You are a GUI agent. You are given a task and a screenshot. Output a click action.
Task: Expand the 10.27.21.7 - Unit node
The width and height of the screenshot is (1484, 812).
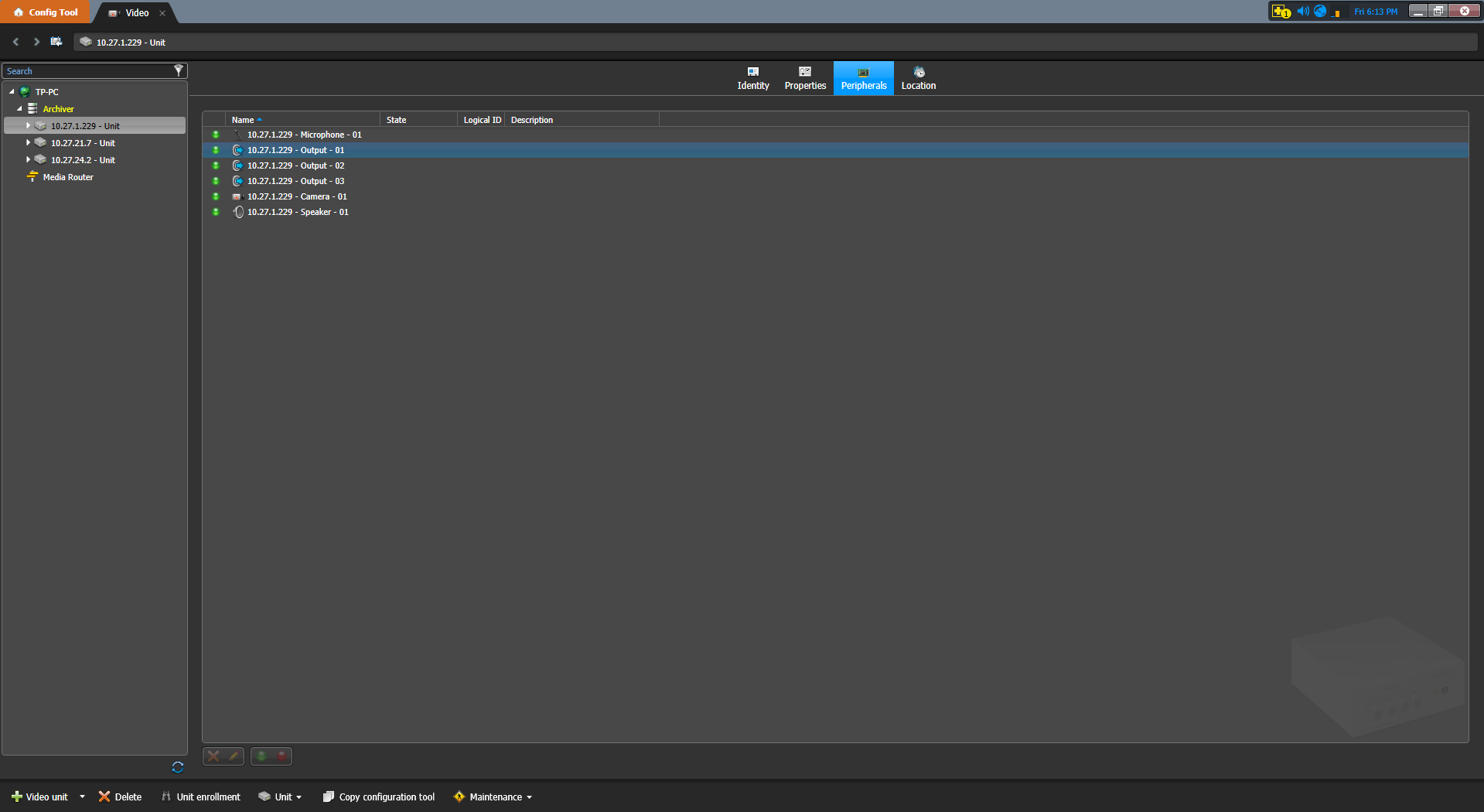29,142
